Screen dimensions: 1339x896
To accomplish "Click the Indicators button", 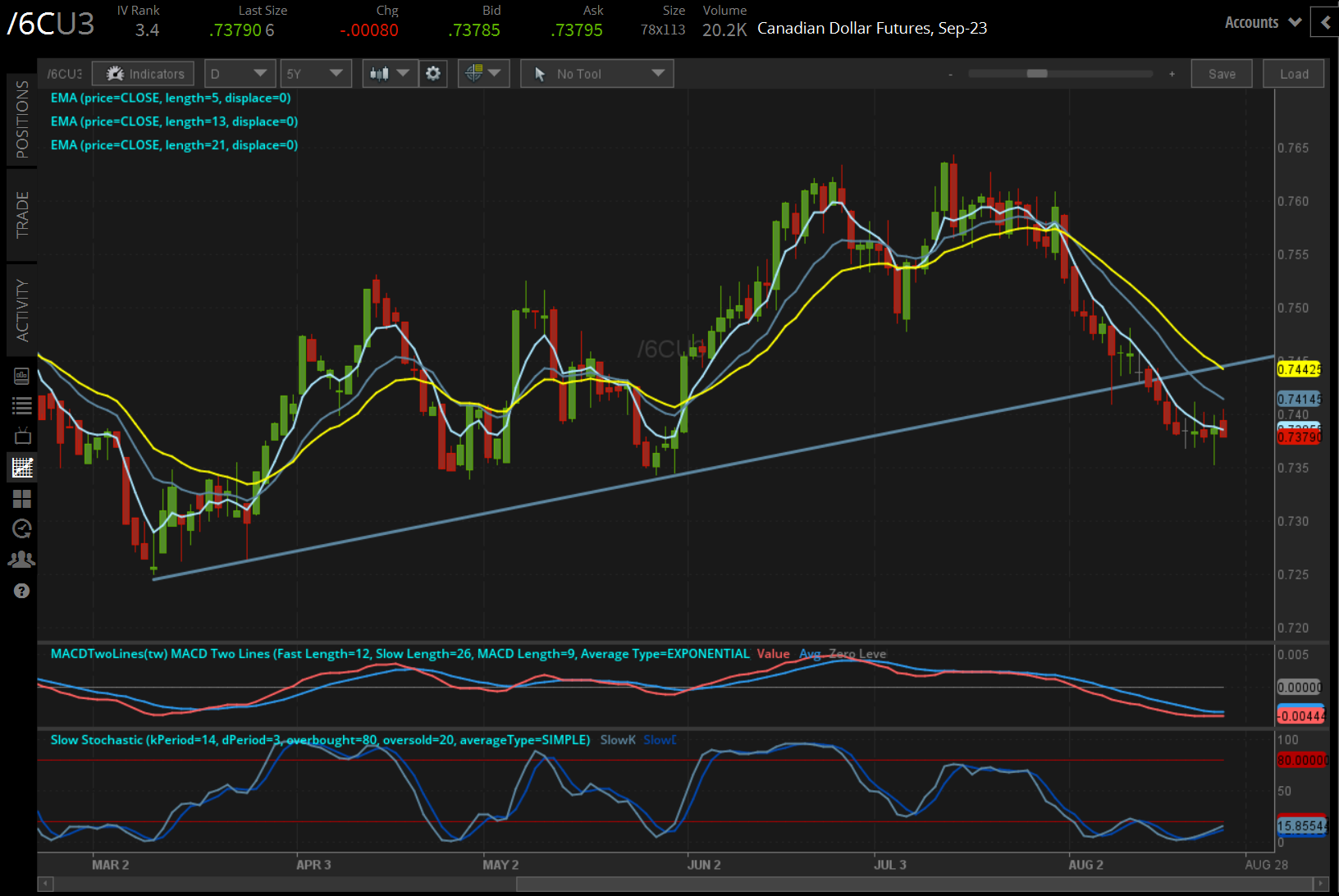I will (x=144, y=74).
